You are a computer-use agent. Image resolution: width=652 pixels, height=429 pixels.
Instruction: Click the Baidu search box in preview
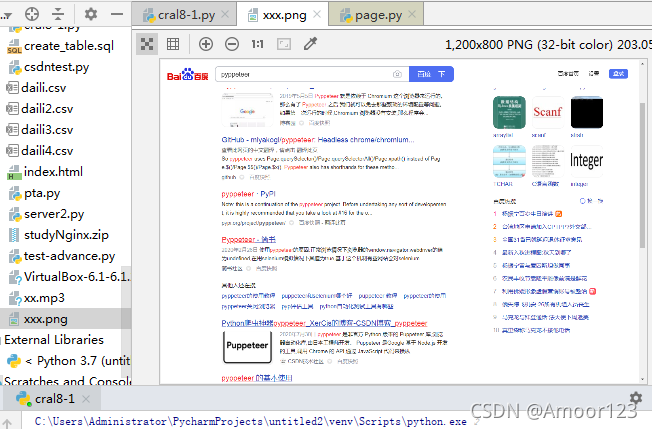(x=312, y=74)
